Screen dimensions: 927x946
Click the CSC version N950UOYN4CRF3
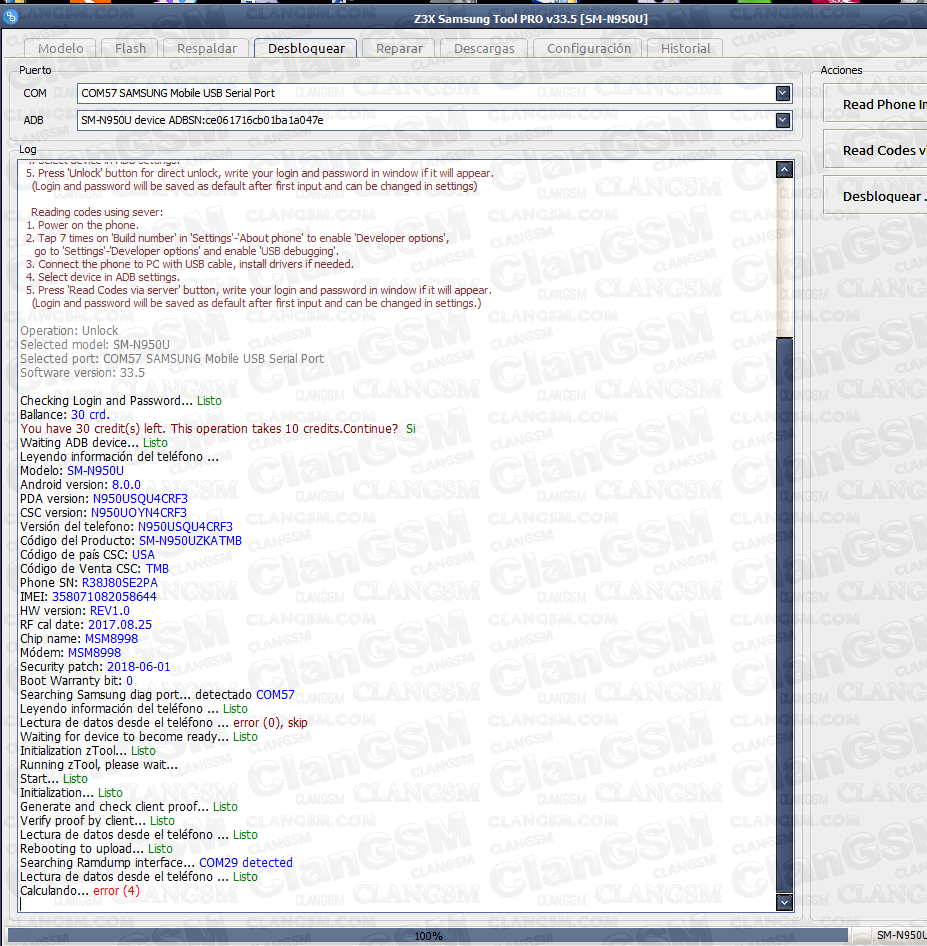[x=139, y=513]
